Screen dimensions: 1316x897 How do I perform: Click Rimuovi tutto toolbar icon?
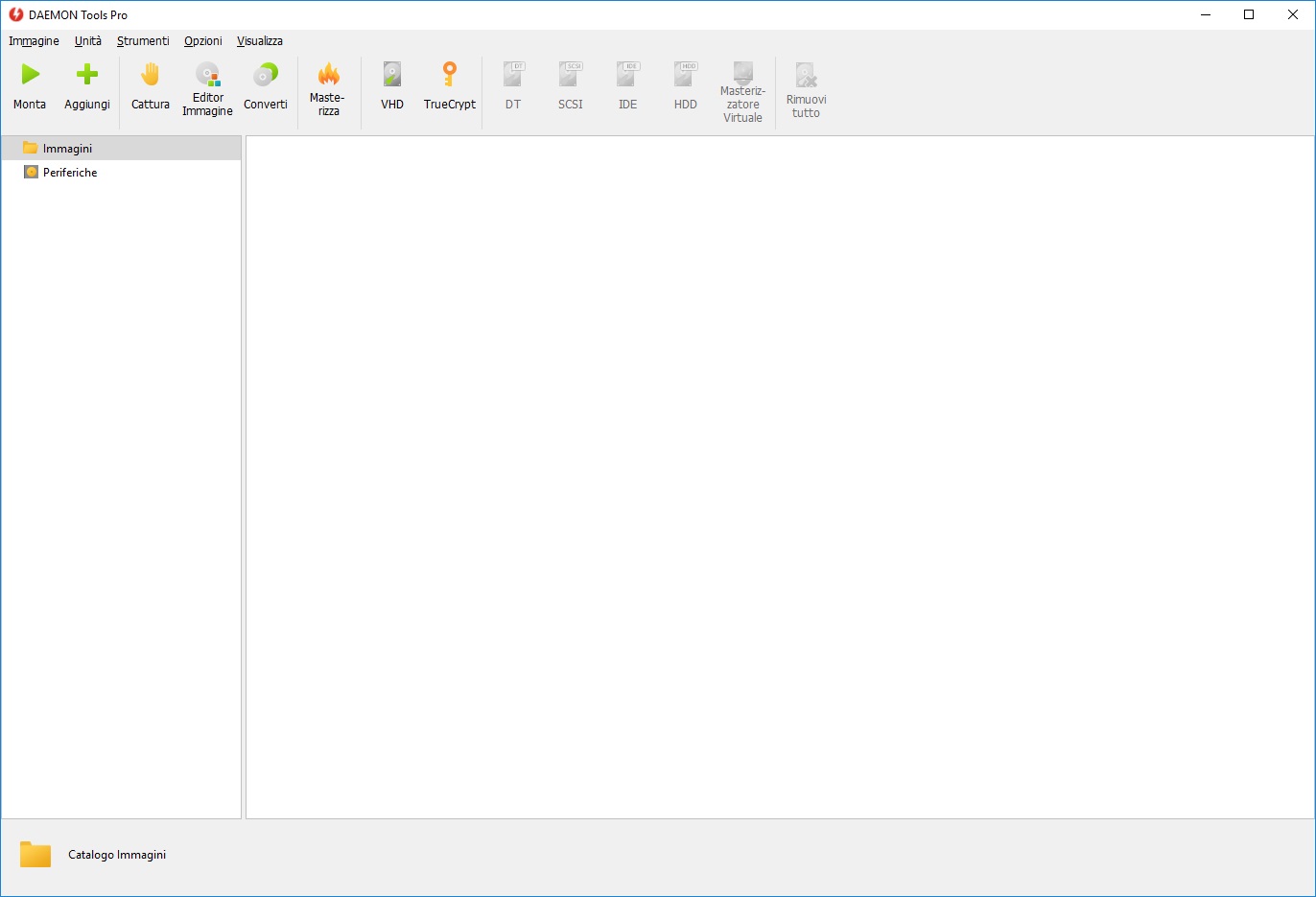pyautogui.click(x=806, y=75)
